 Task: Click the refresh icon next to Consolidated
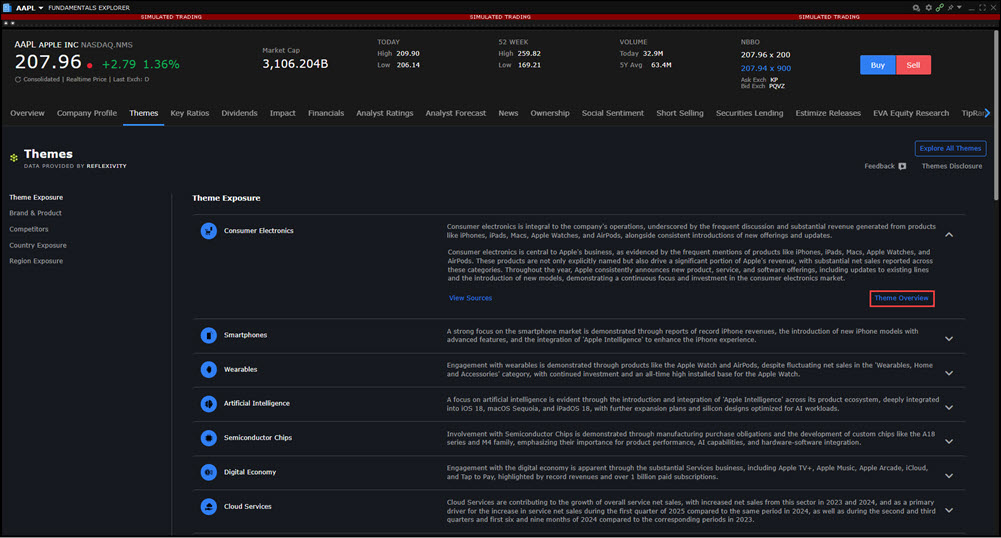(x=18, y=80)
